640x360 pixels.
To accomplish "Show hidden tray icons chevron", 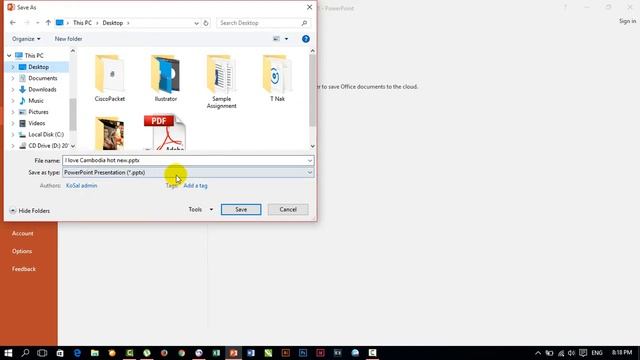I will [x=538, y=353].
